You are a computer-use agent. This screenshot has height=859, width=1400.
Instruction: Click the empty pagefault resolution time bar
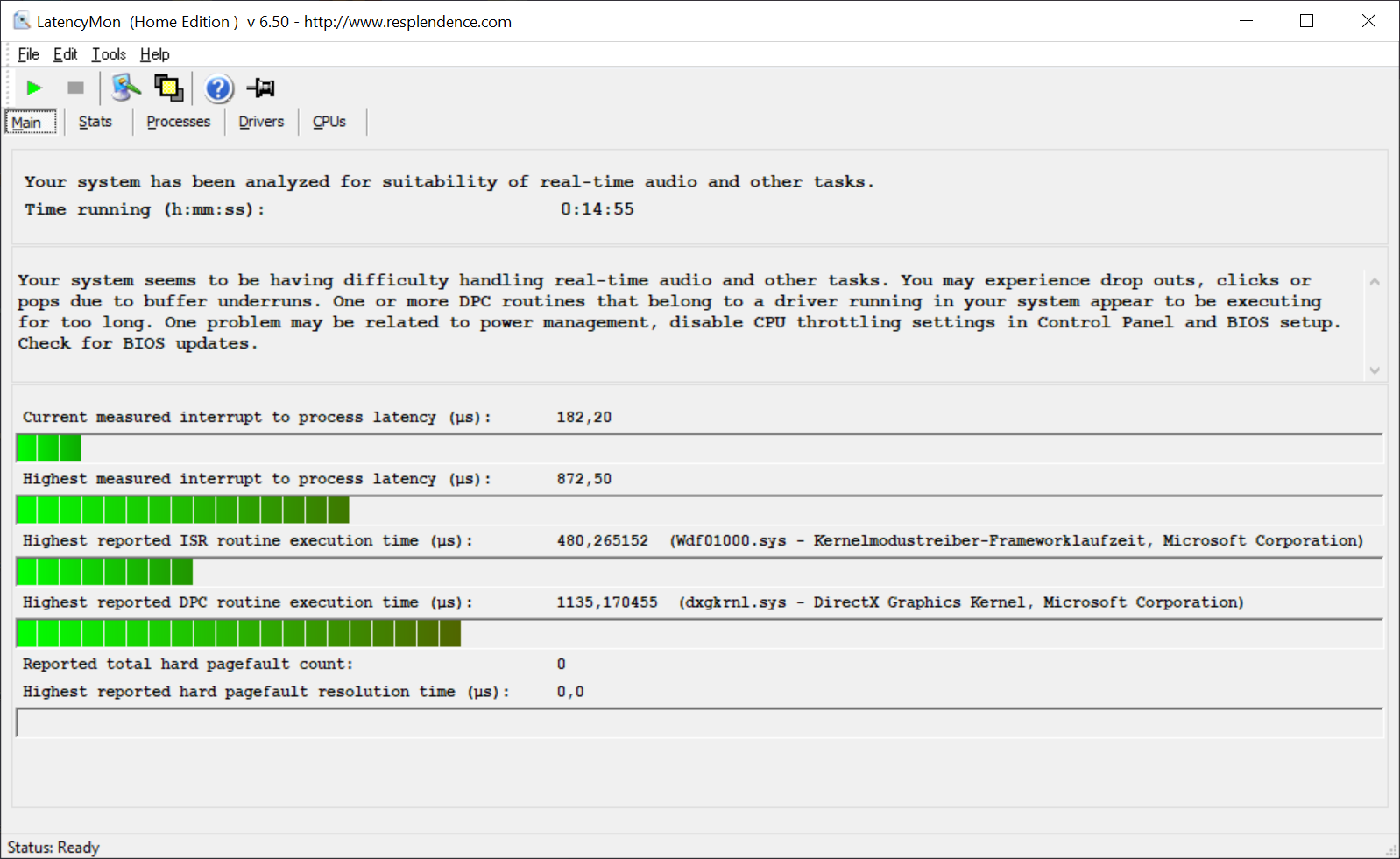pos(699,722)
